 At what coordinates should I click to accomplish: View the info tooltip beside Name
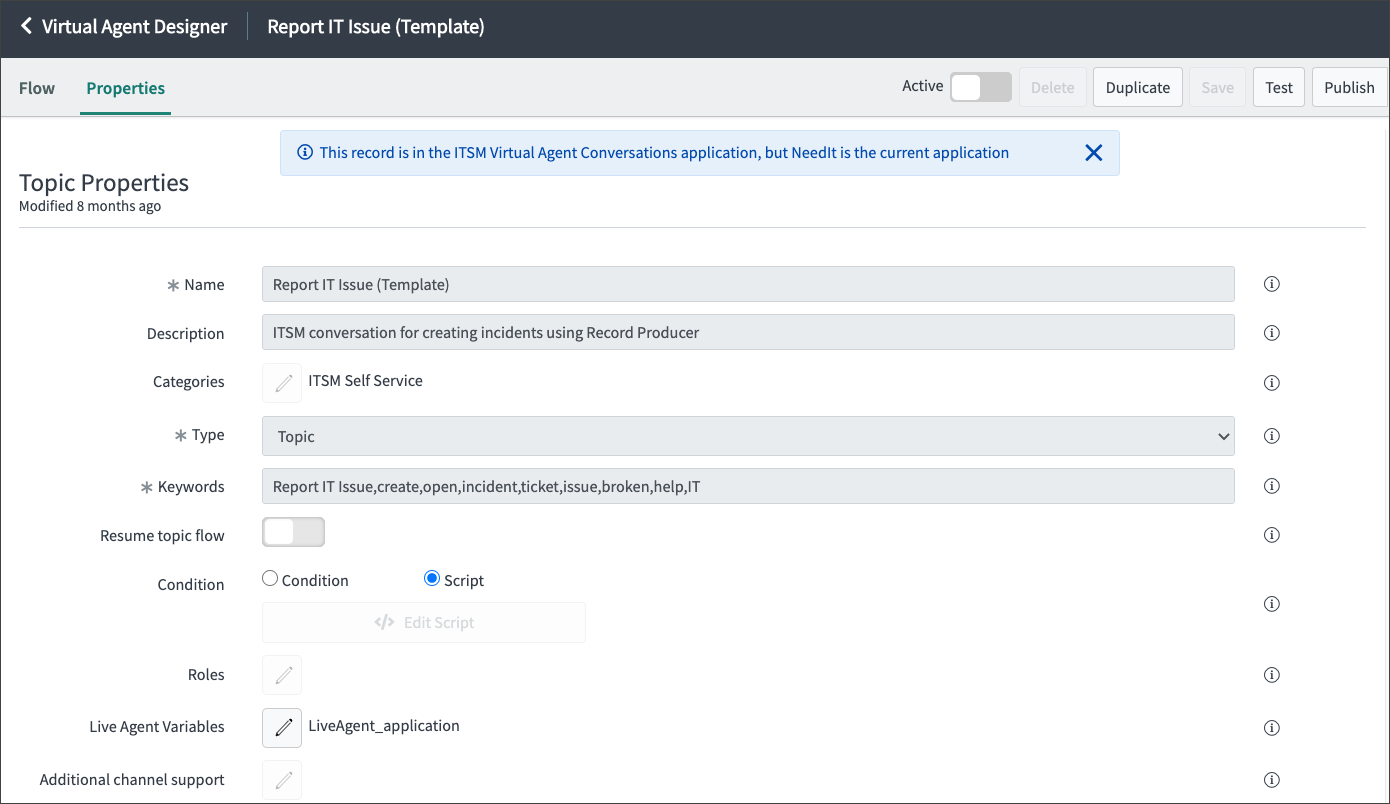(x=1271, y=284)
